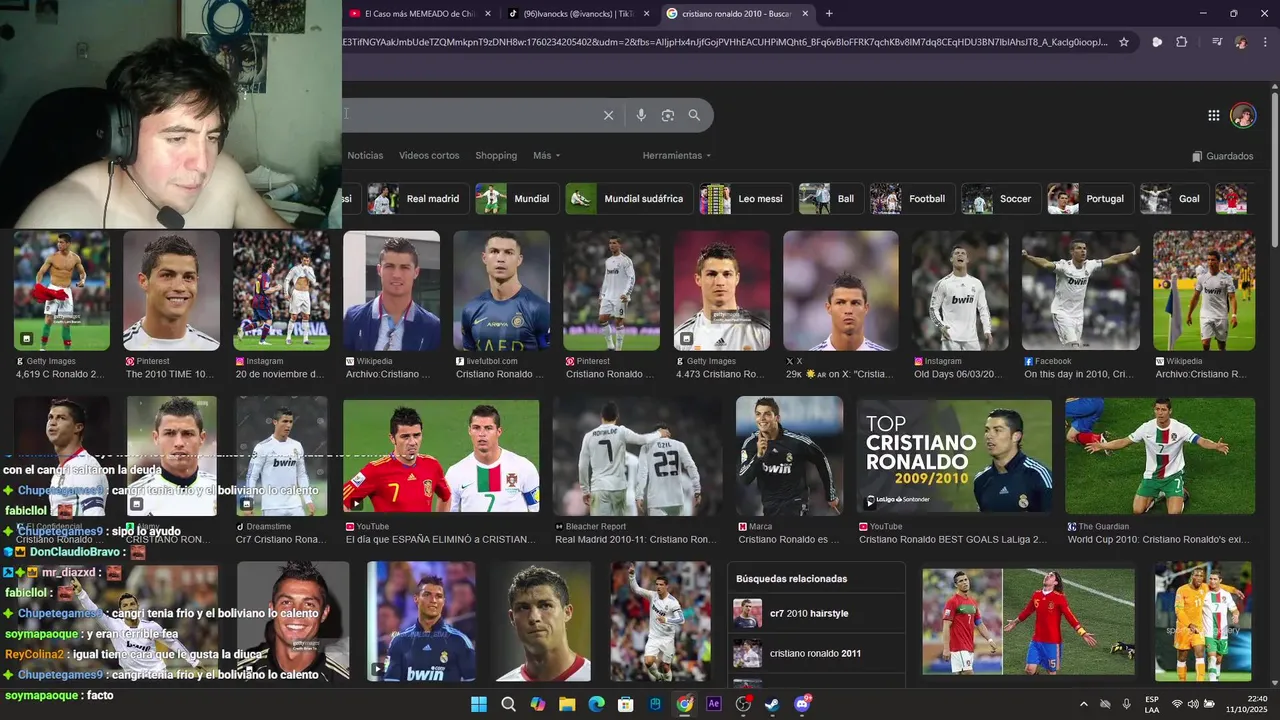The image size is (1280, 720).
Task: Open Wi-Fi network settings in tray
Action: click(1177, 704)
